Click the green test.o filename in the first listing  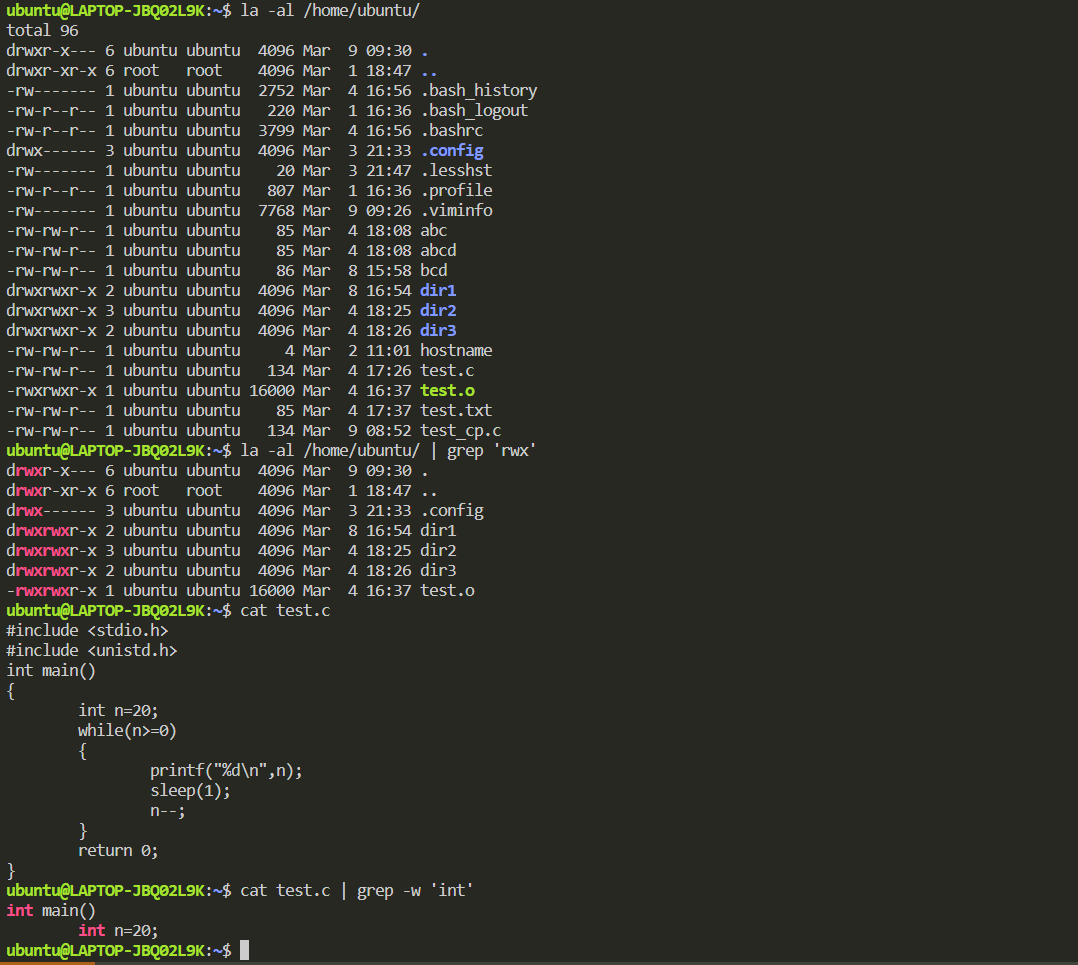447,390
